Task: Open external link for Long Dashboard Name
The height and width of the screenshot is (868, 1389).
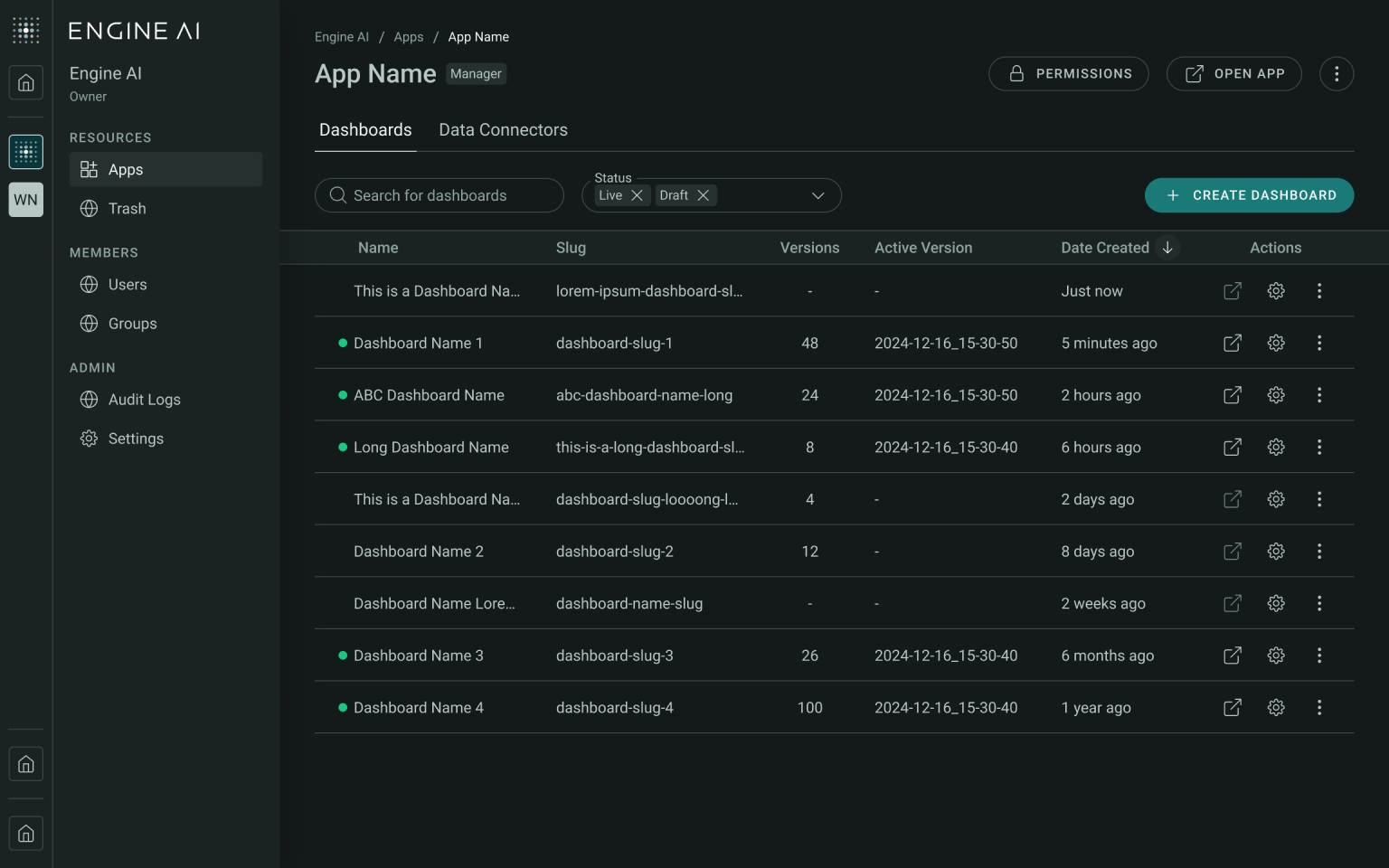Action: tap(1233, 448)
